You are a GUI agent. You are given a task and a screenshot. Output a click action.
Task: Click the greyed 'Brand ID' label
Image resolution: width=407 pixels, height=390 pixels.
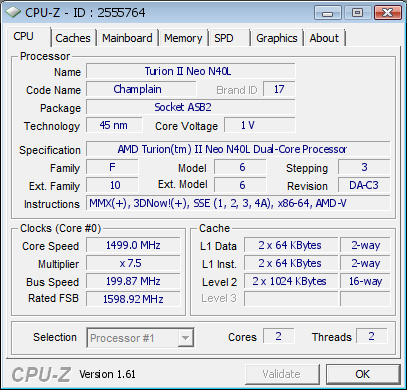(237, 90)
